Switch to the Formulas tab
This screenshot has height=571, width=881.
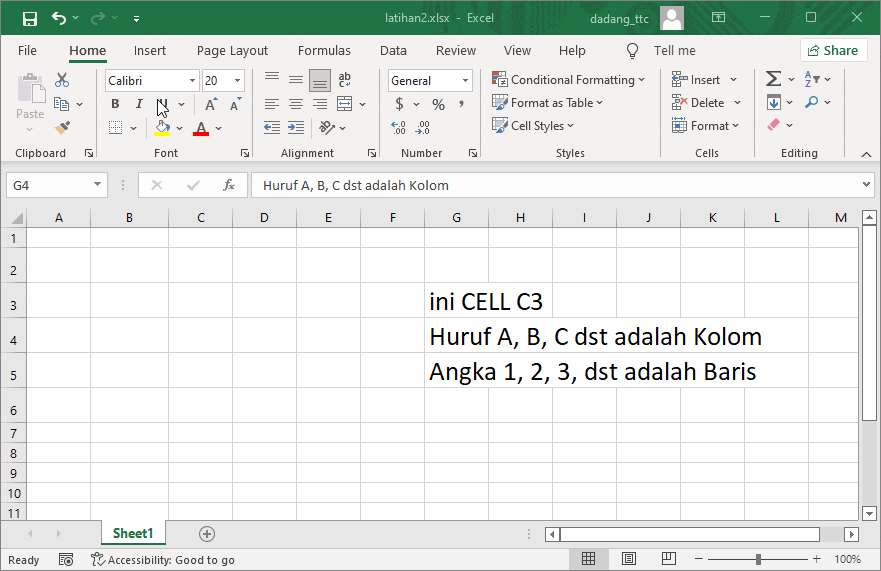(x=324, y=51)
